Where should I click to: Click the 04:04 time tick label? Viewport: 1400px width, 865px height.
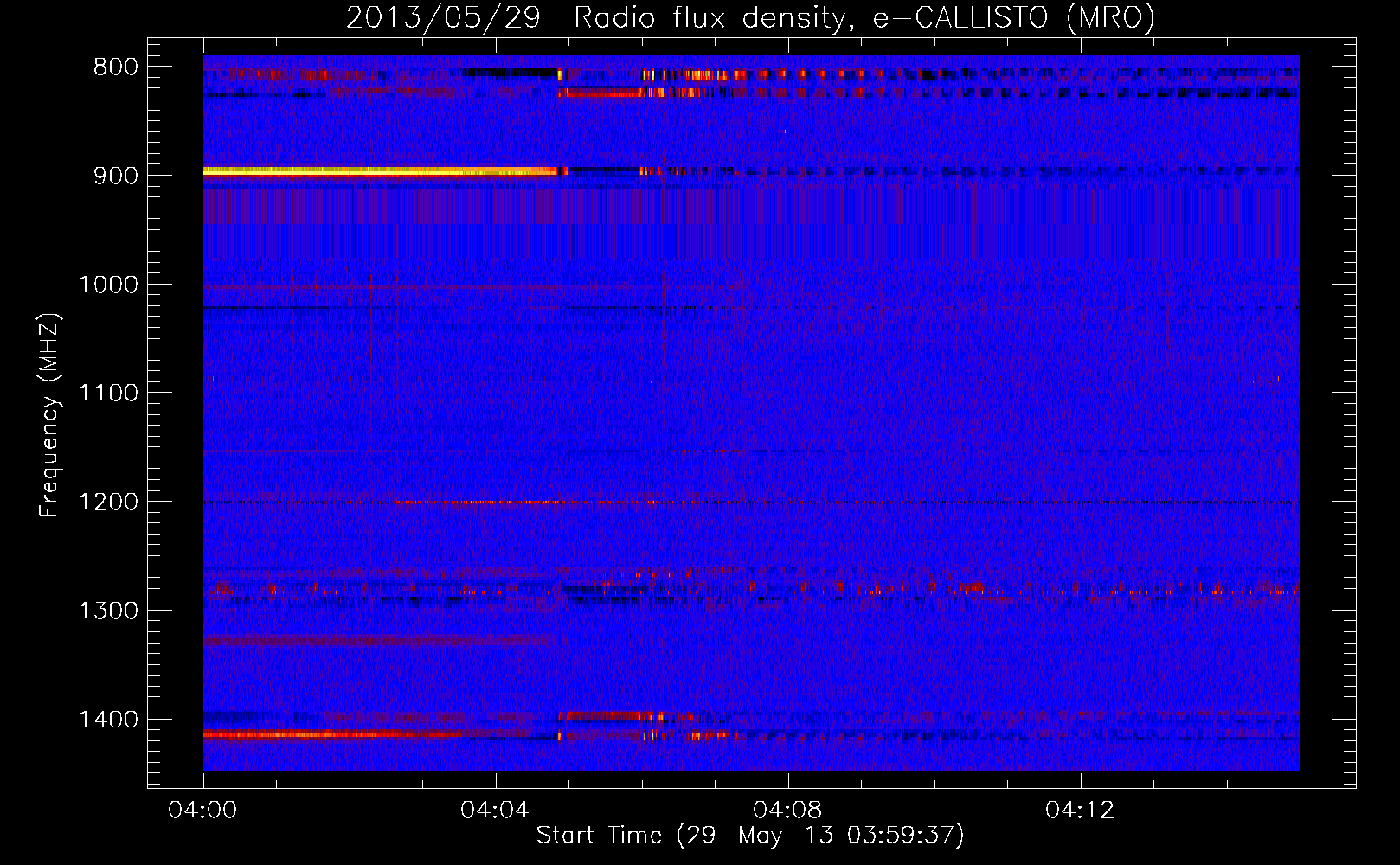(x=495, y=811)
